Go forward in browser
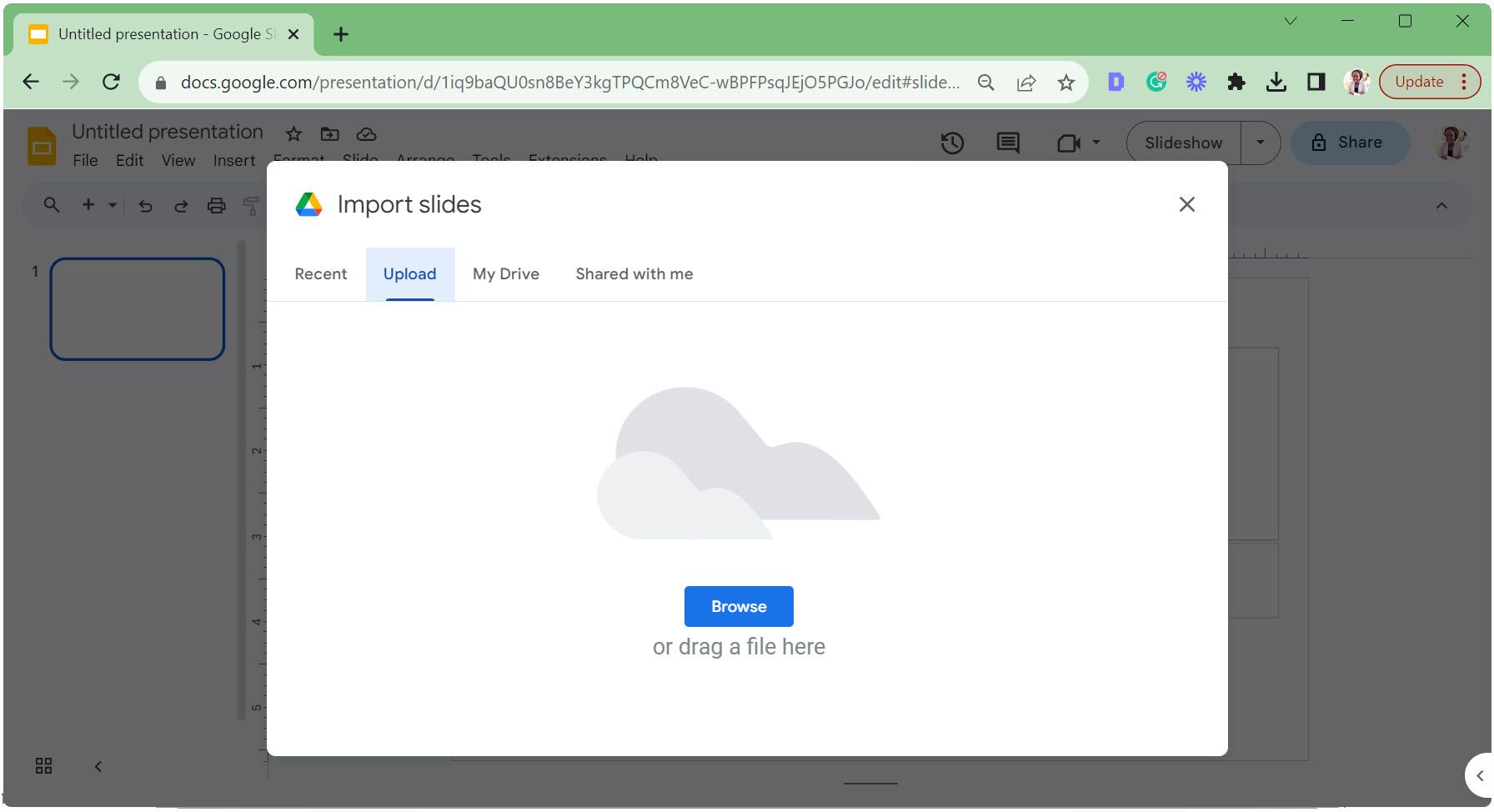Image resolution: width=1494 pixels, height=812 pixels. click(71, 82)
